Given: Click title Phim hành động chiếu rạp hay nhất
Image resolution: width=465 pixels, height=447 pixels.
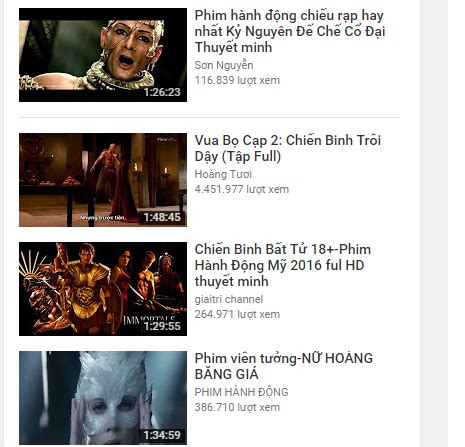Looking at the screenshot, I should coord(290,31).
